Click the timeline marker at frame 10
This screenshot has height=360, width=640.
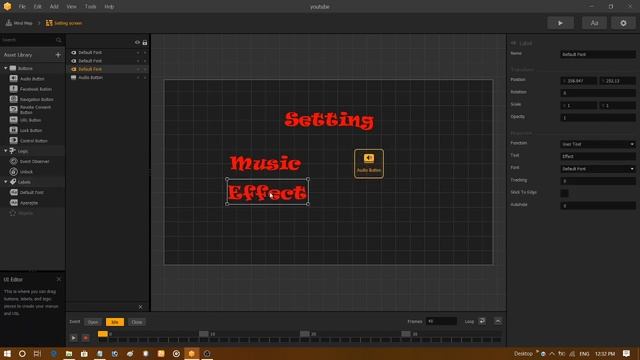coord(204,334)
